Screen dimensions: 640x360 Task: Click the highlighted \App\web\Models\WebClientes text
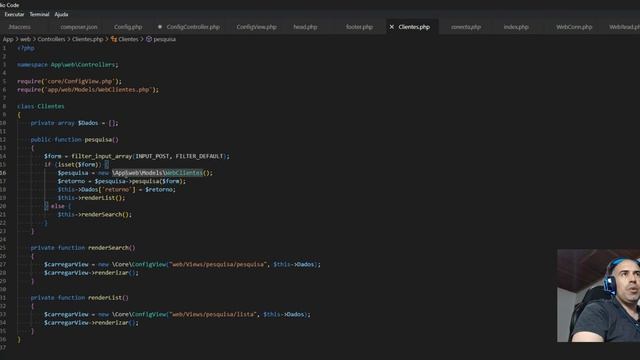coord(158,173)
